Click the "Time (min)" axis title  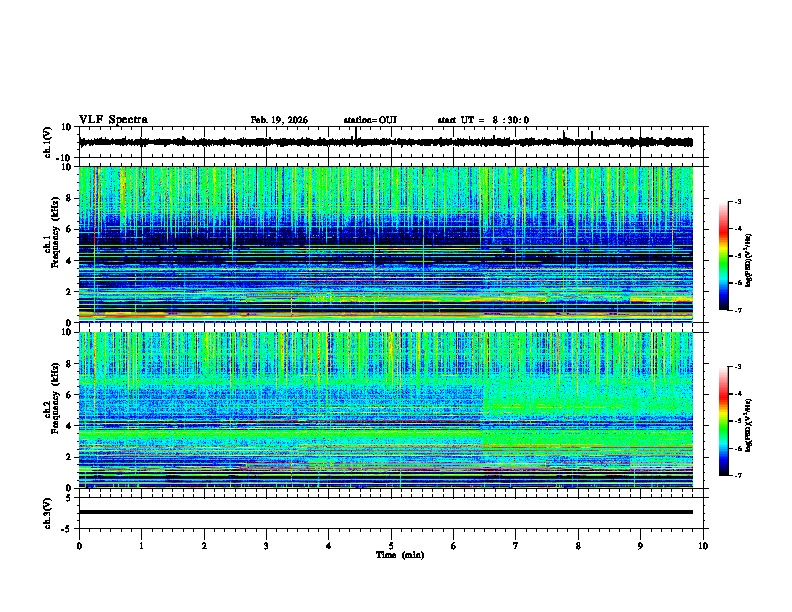point(400,555)
